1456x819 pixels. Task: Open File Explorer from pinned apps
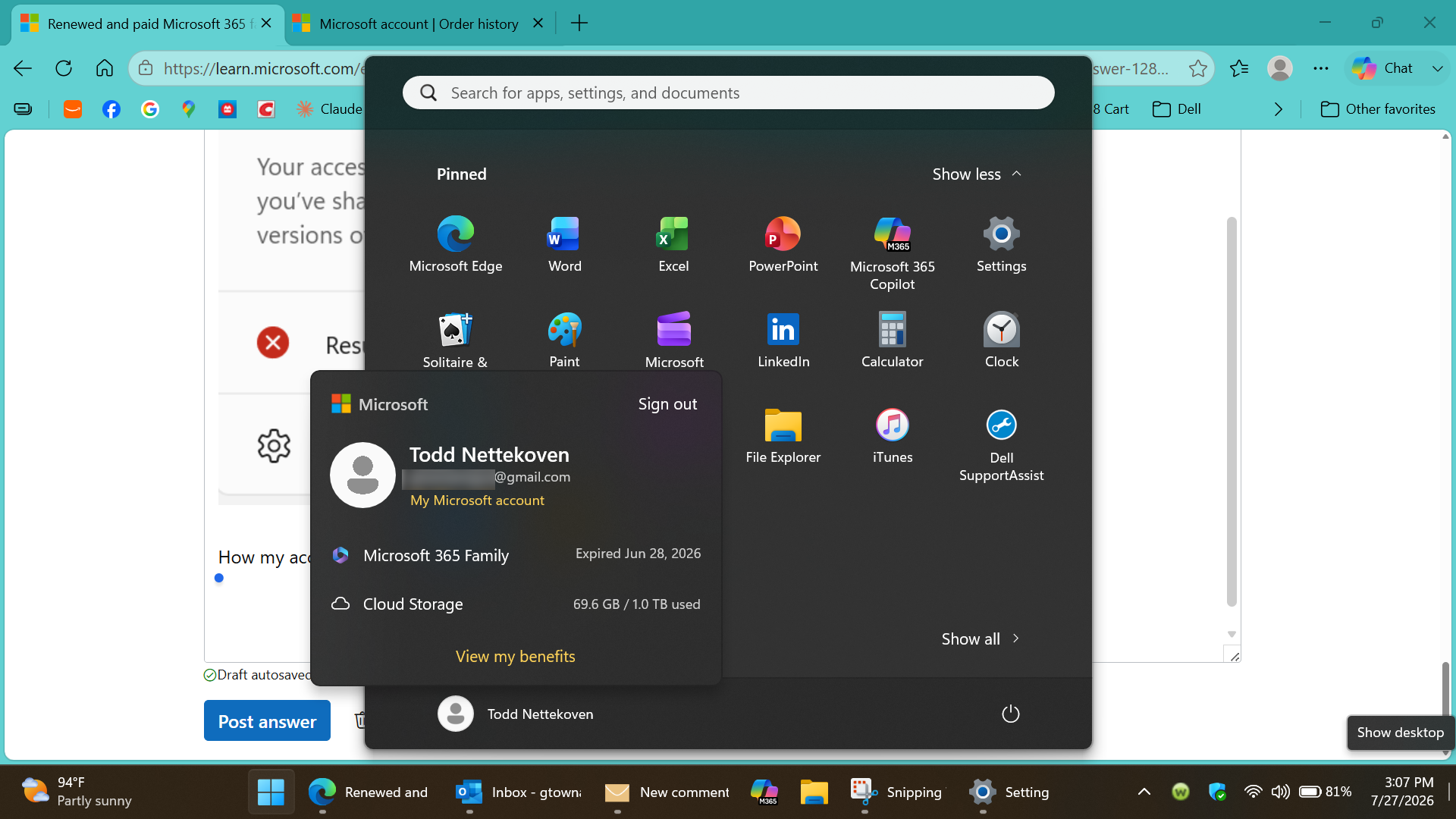783,435
